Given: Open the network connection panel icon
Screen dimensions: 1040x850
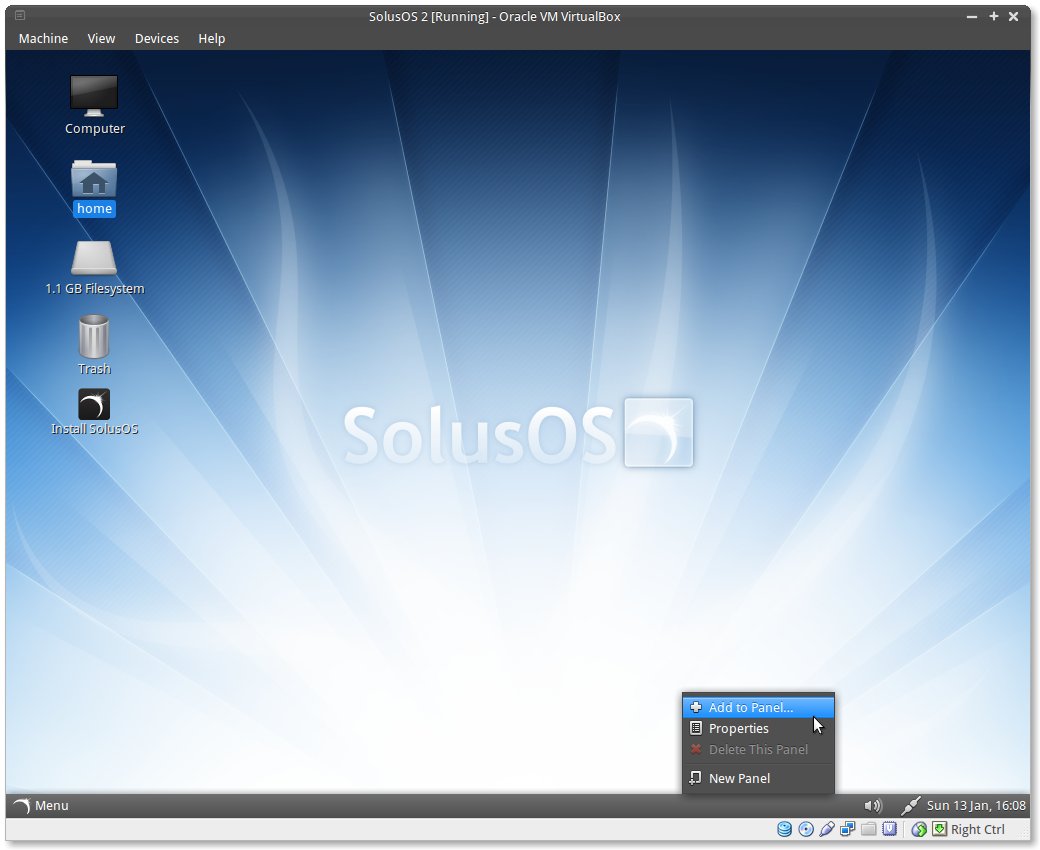Looking at the screenshot, I should [x=910, y=806].
